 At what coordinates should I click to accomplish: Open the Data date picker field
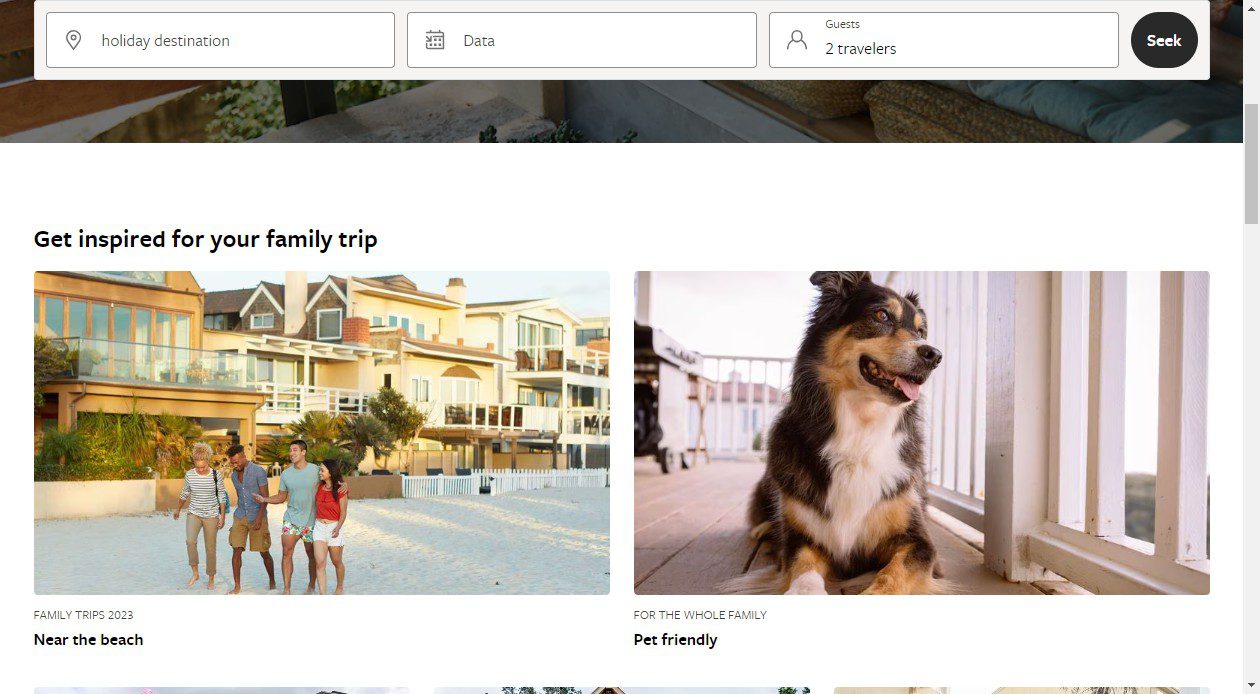[582, 40]
